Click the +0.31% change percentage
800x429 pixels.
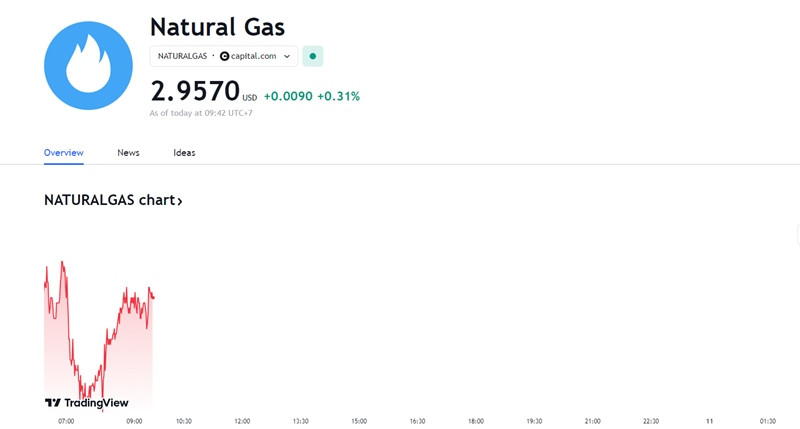tap(338, 96)
